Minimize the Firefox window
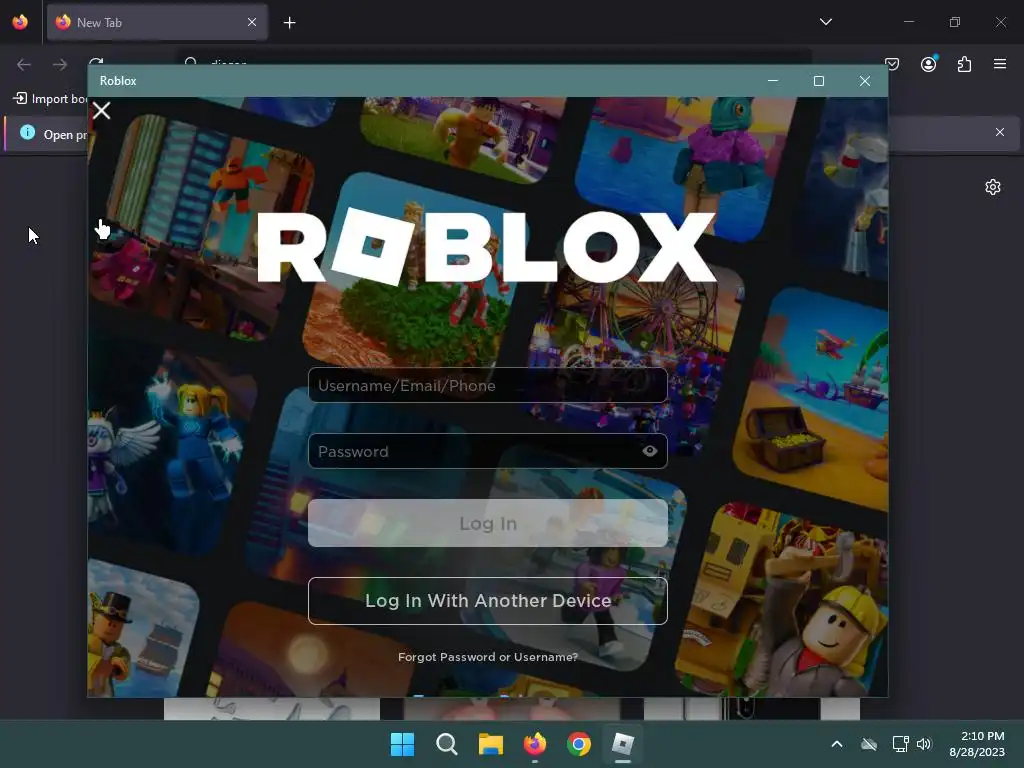Viewport: 1024px width, 768px height. [909, 22]
